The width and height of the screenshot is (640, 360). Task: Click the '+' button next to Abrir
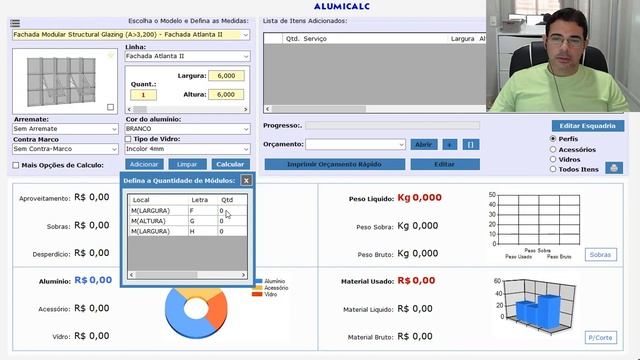coord(449,144)
